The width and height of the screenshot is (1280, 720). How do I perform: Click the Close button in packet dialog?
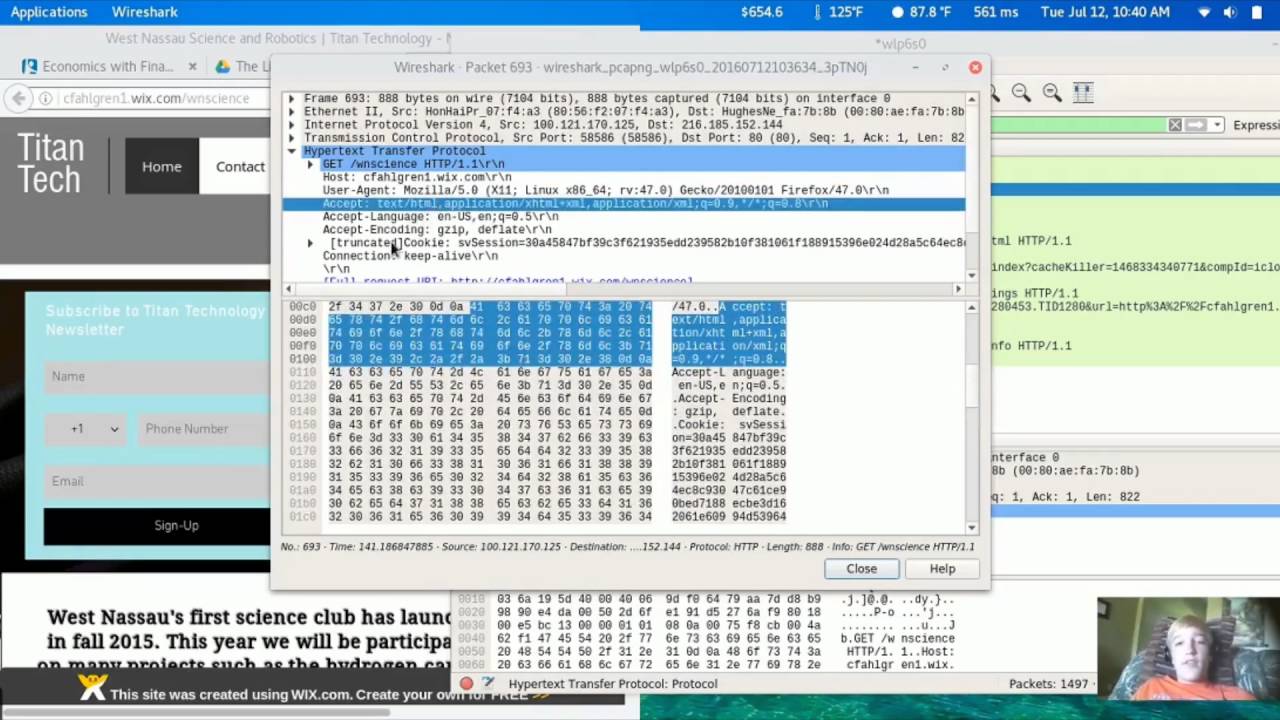click(861, 569)
